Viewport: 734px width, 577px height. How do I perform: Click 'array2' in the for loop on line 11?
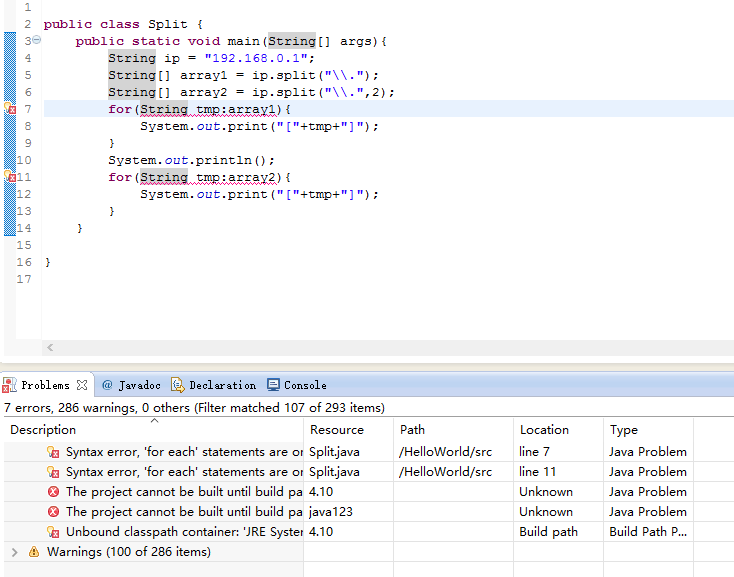pos(252,177)
